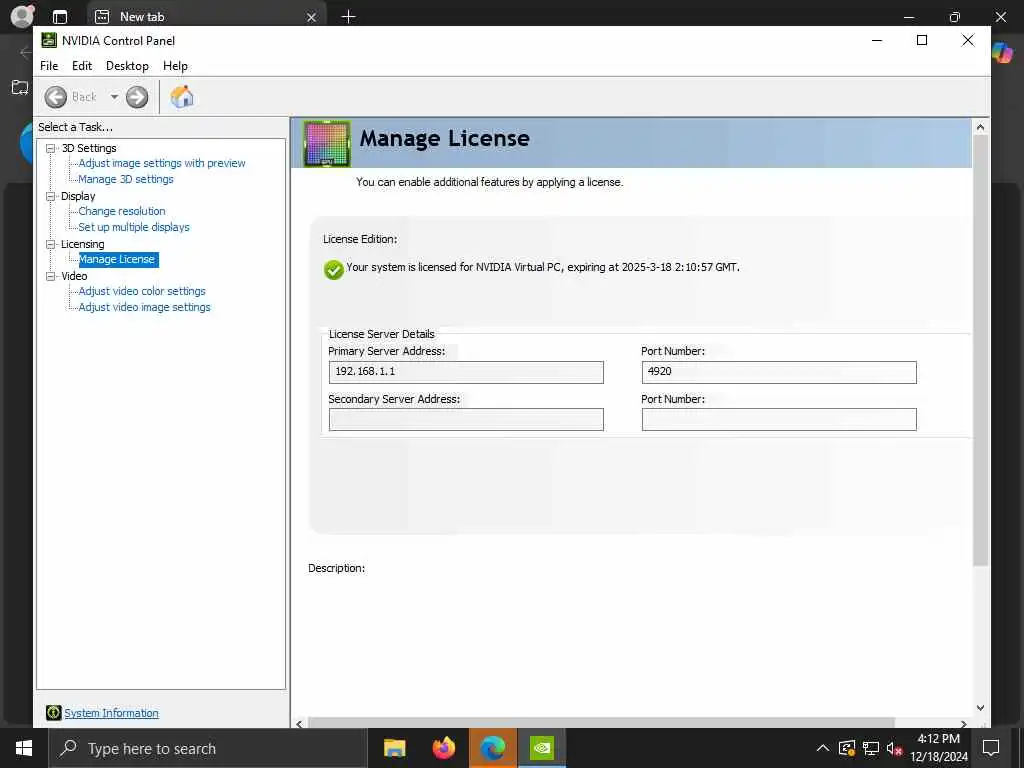Viewport: 1024px width, 768px height.
Task: Click the security warning tray icon
Action: pyautogui.click(x=846, y=748)
